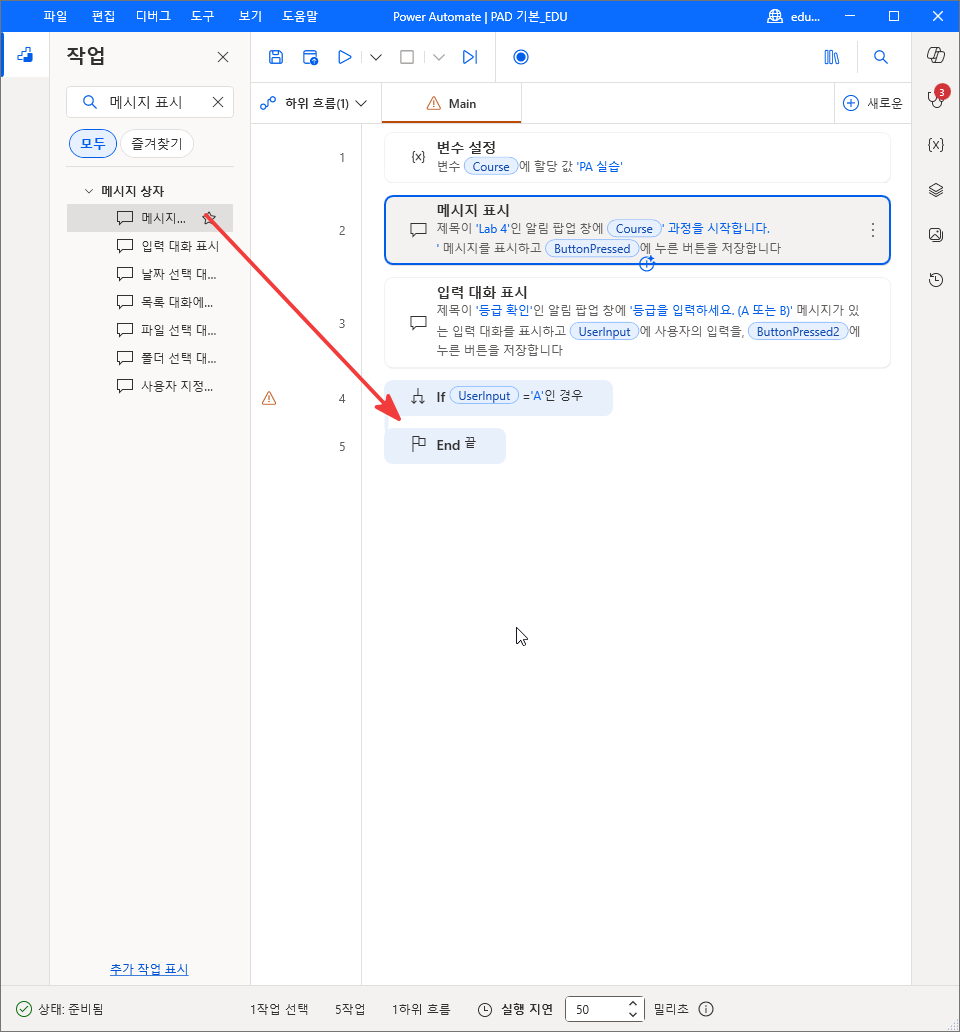Select the 목록 대화에... action
Image resolution: width=960 pixels, height=1032 pixels.
150,302
